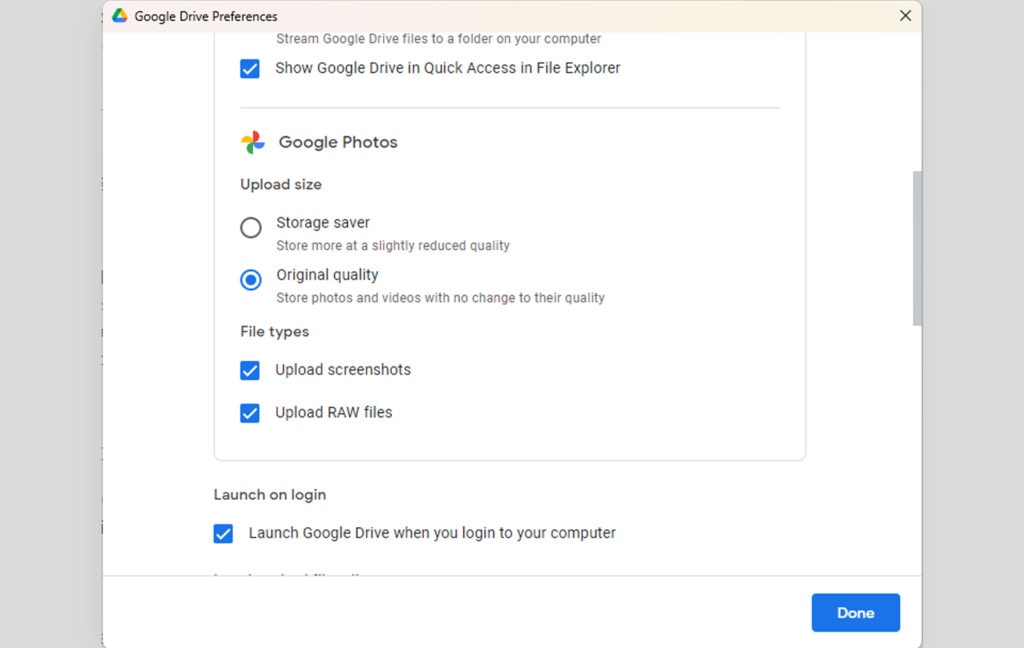Click 'Store more at a slightly reduced quality' text
Image resolution: width=1024 pixels, height=648 pixels.
click(x=392, y=246)
